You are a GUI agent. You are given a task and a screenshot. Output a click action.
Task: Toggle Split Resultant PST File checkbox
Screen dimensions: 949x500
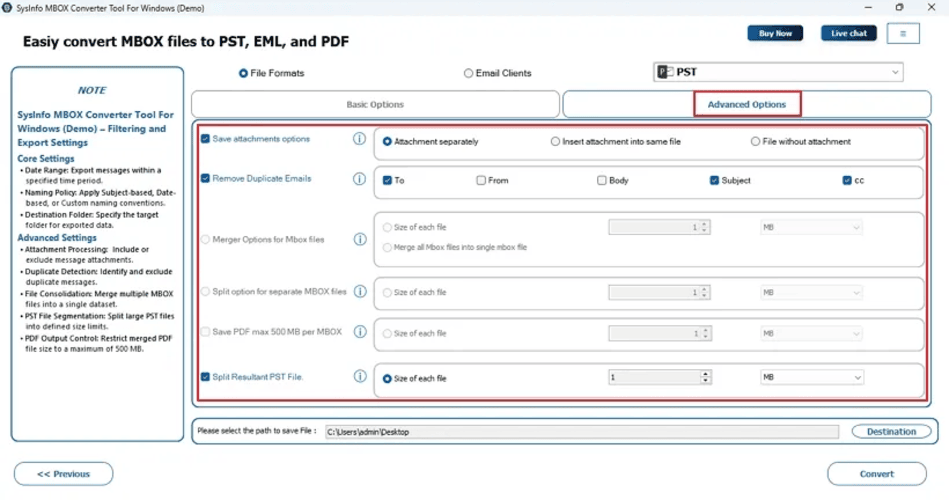pos(205,377)
